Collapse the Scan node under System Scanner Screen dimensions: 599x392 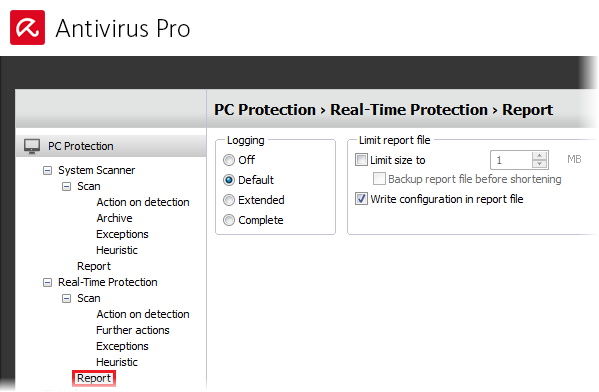[x=66, y=186]
